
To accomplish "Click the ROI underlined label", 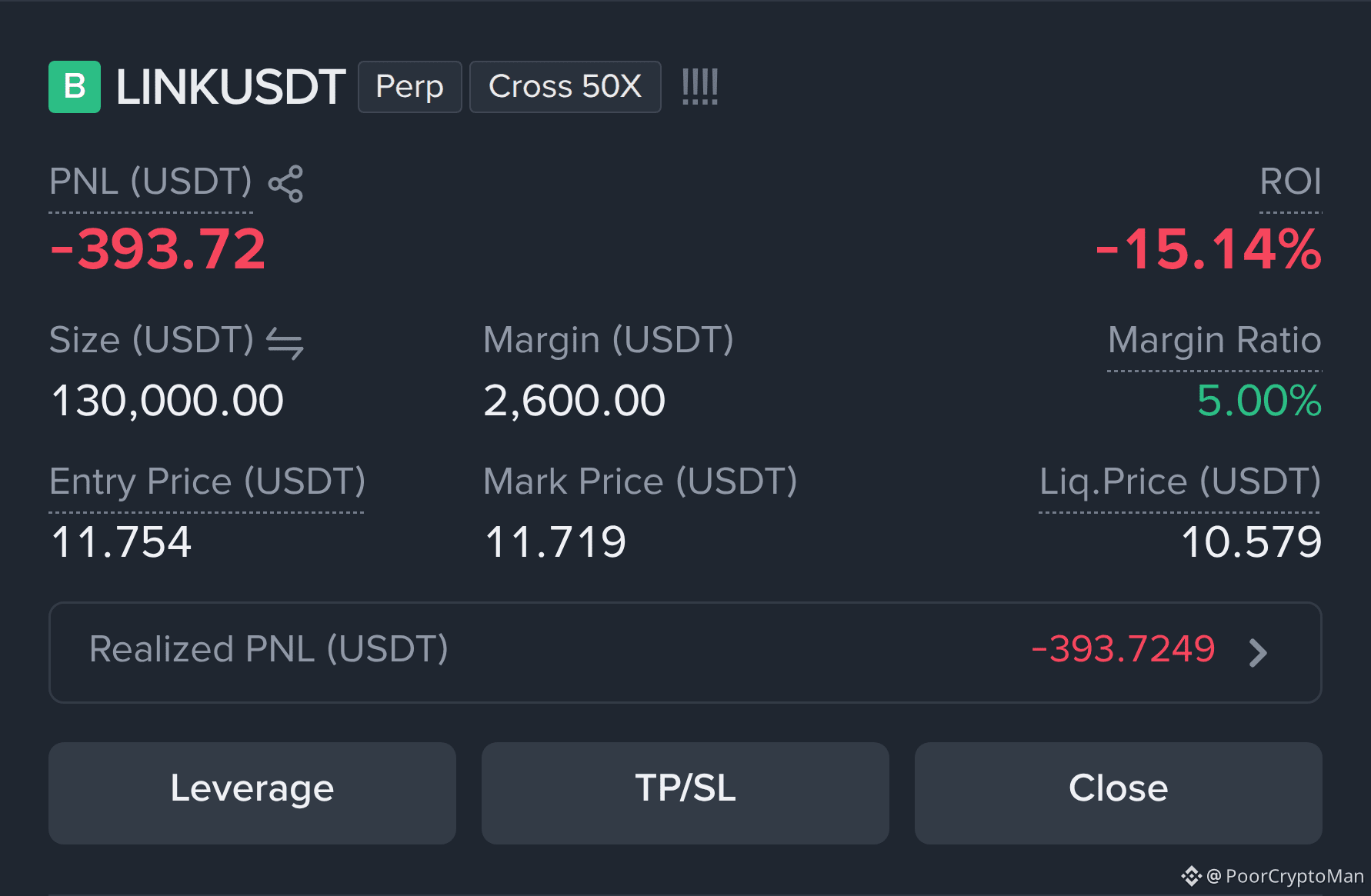I will tap(1290, 182).
